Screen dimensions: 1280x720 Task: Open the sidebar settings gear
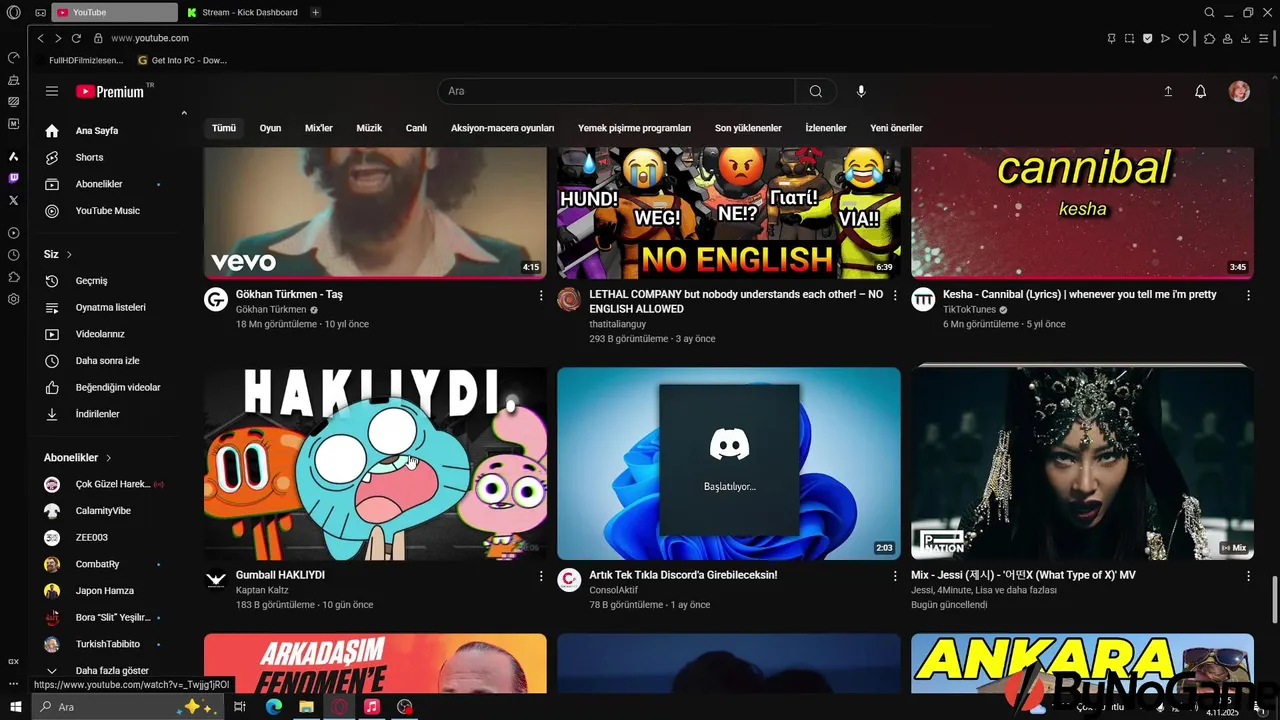[x=13, y=299]
